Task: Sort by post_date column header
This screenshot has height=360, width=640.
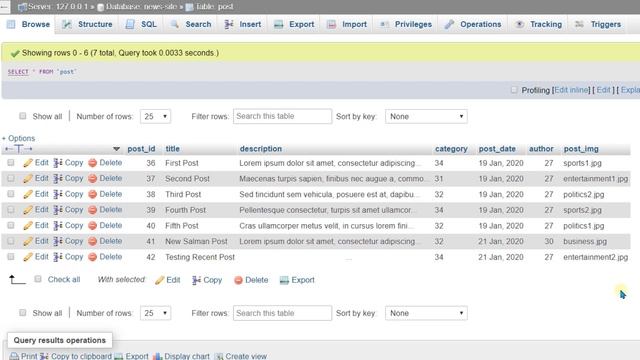Action: (497, 149)
